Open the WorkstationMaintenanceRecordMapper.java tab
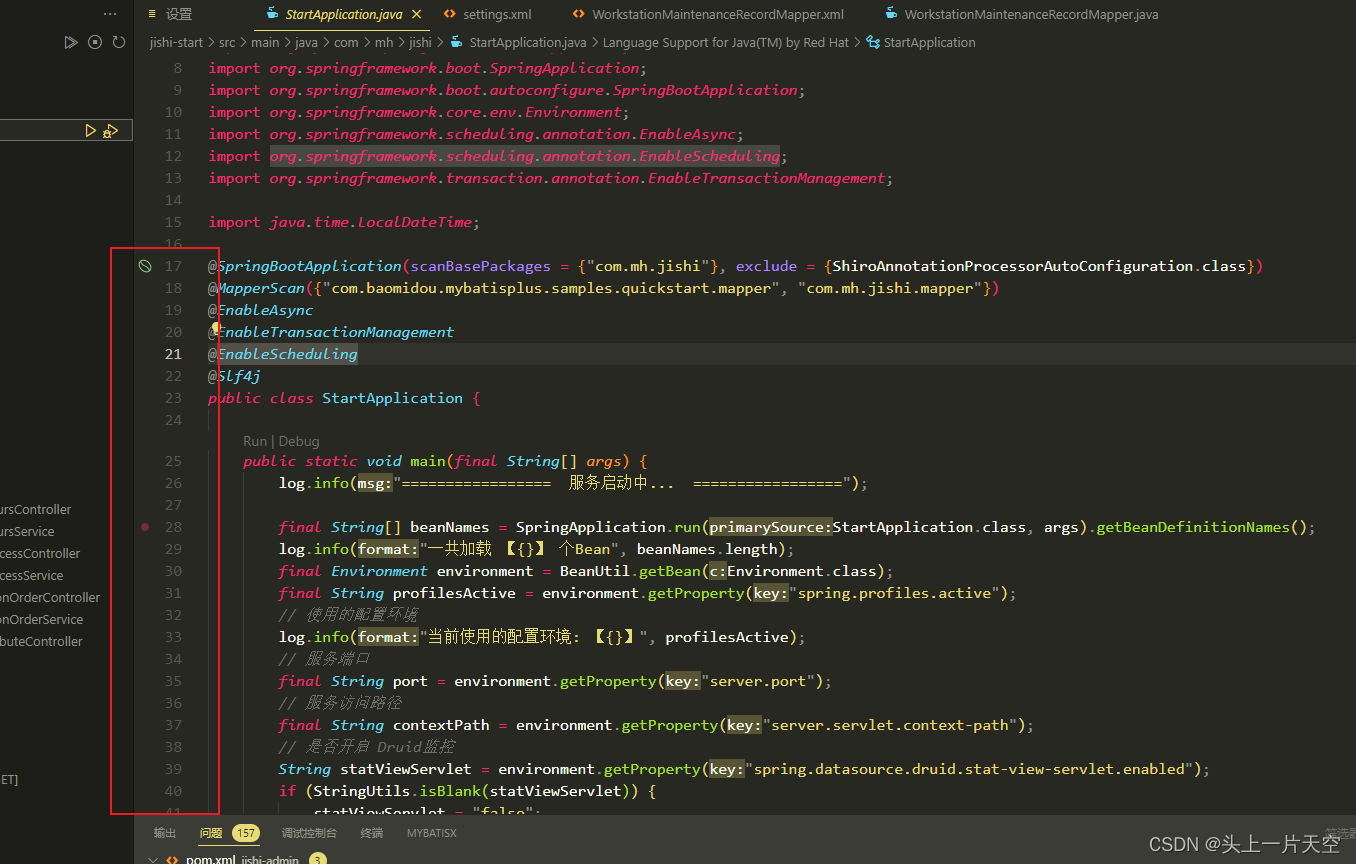This screenshot has height=864, width=1356. point(1031,15)
